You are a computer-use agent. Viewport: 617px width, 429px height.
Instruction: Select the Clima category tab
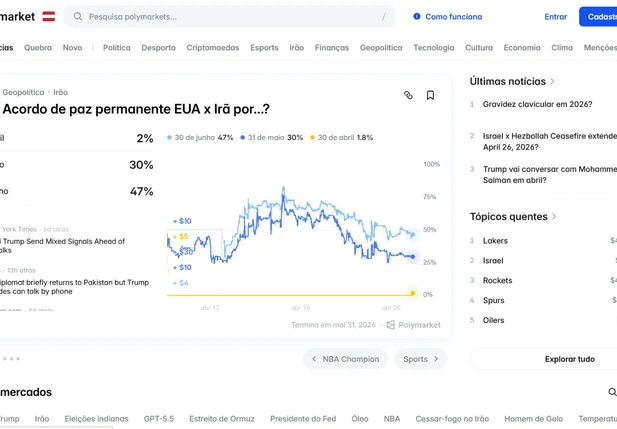(x=562, y=48)
